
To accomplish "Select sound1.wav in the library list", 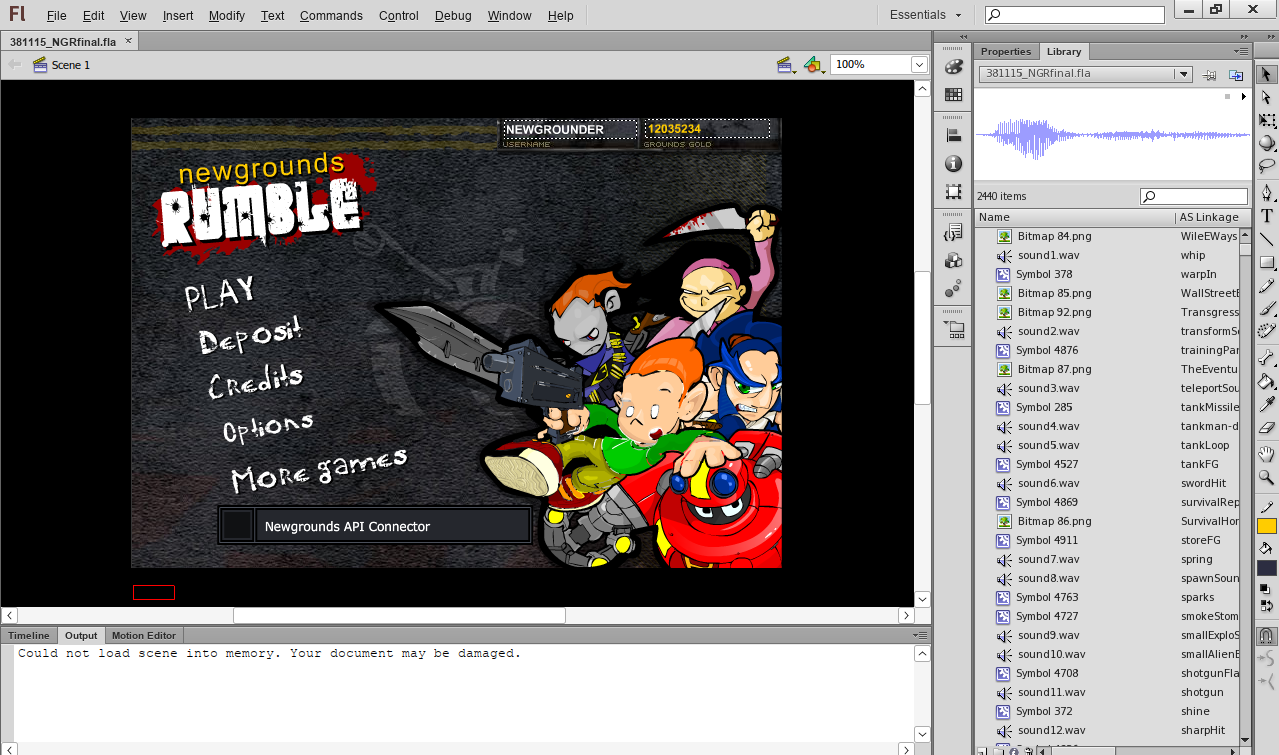I will 1048,255.
